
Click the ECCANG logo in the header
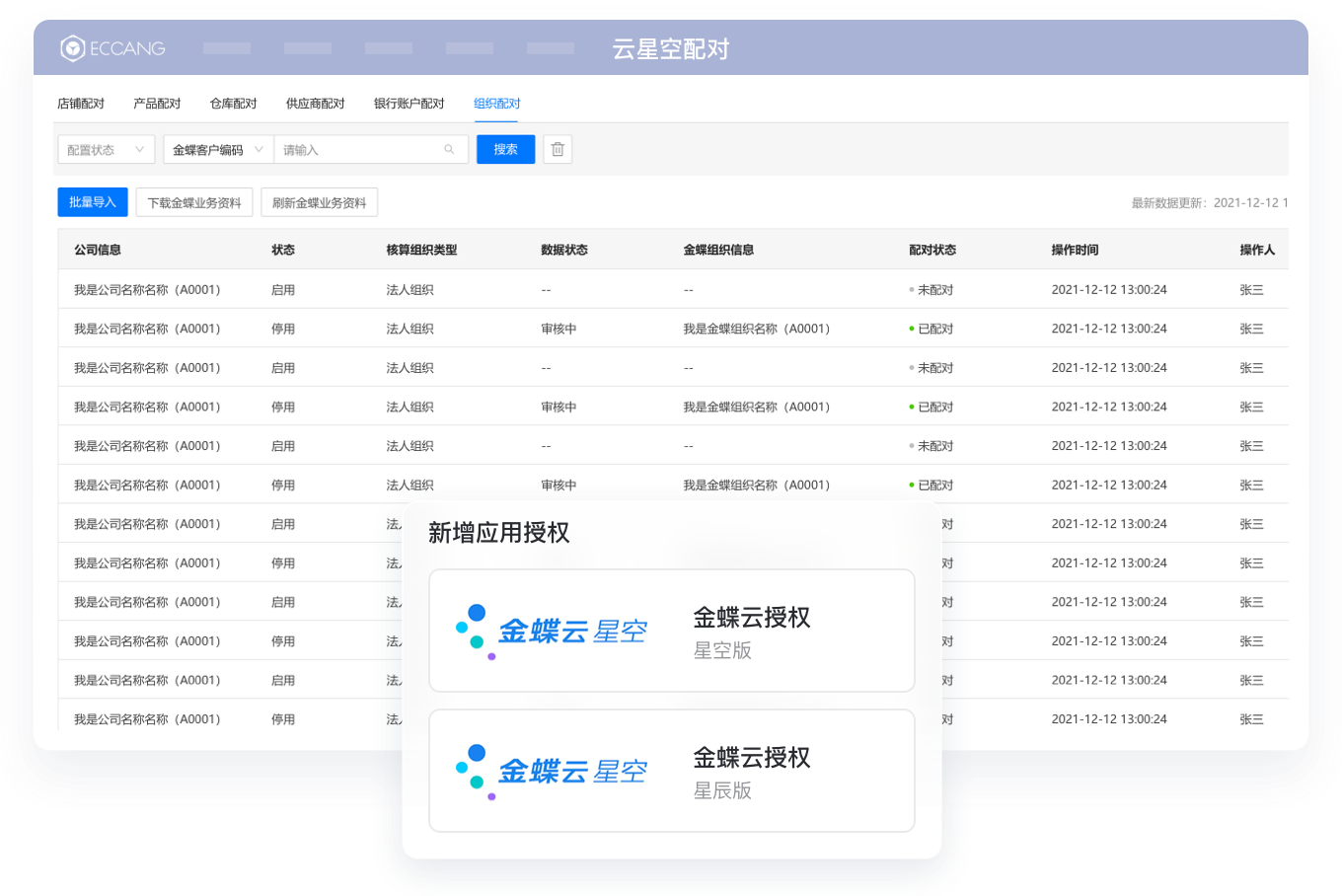[x=112, y=47]
